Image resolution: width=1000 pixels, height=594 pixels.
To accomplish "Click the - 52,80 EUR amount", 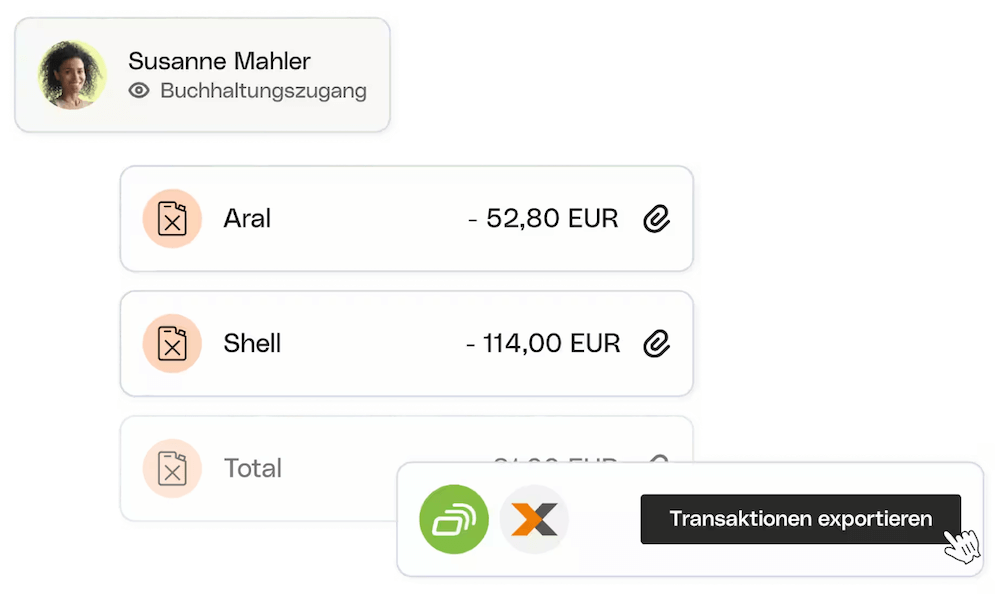I will pyautogui.click(x=543, y=218).
